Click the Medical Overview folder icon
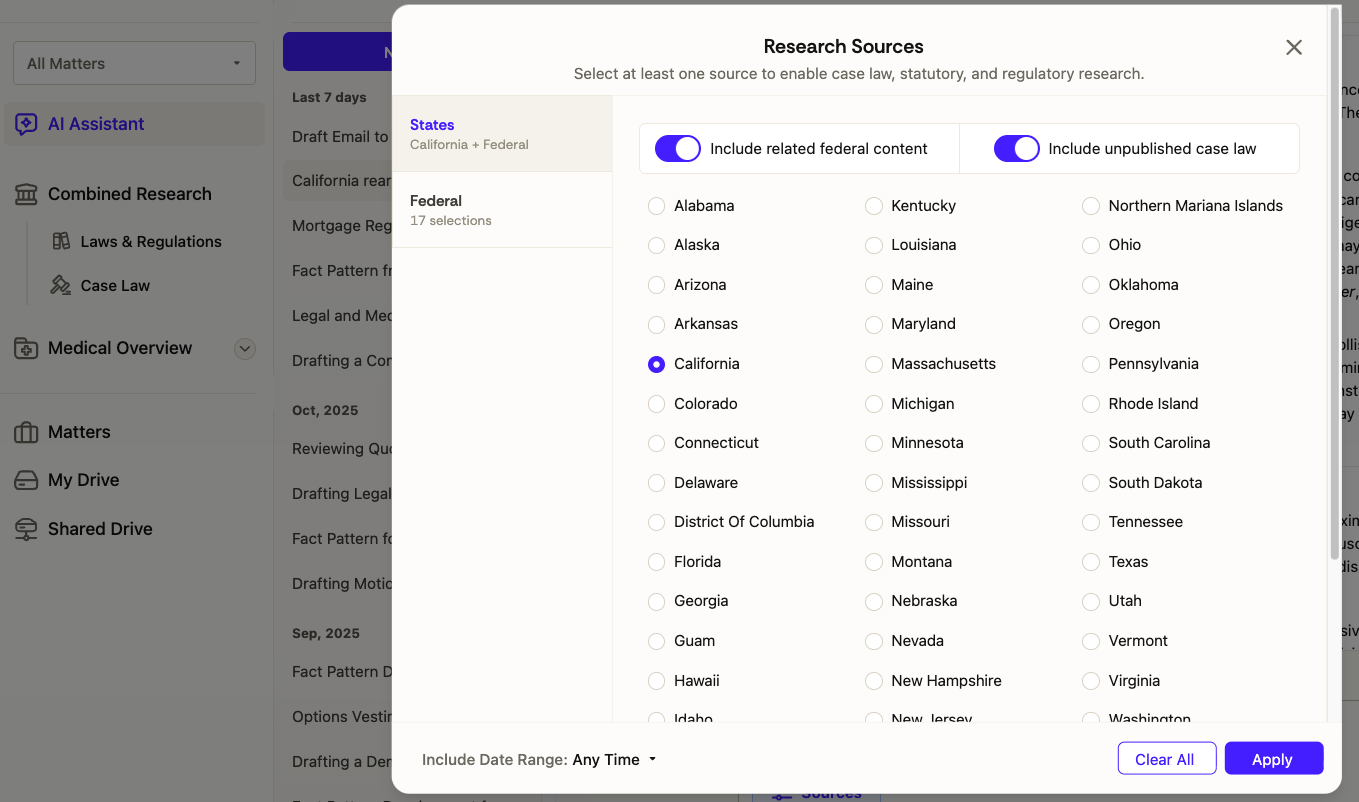Image resolution: width=1359 pixels, height=802 pixels. click(x=26, y=348)
